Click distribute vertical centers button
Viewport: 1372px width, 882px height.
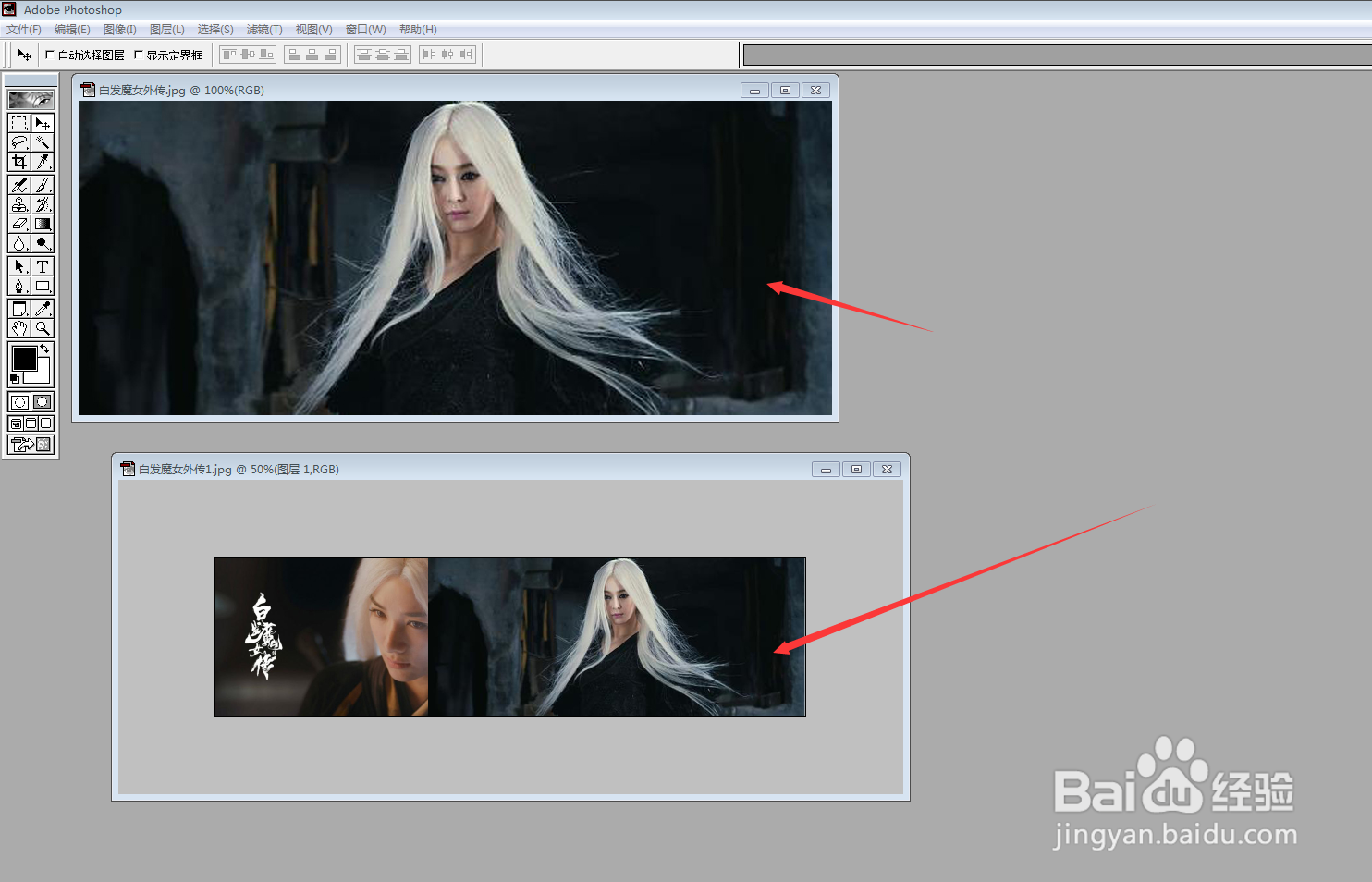[383, 55]
